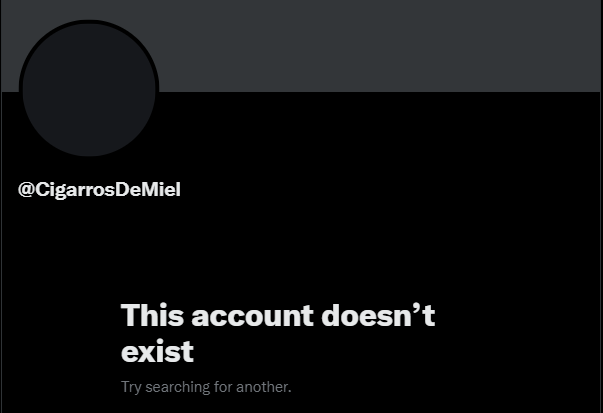Click the word "This" in the heading

point(152,315)
